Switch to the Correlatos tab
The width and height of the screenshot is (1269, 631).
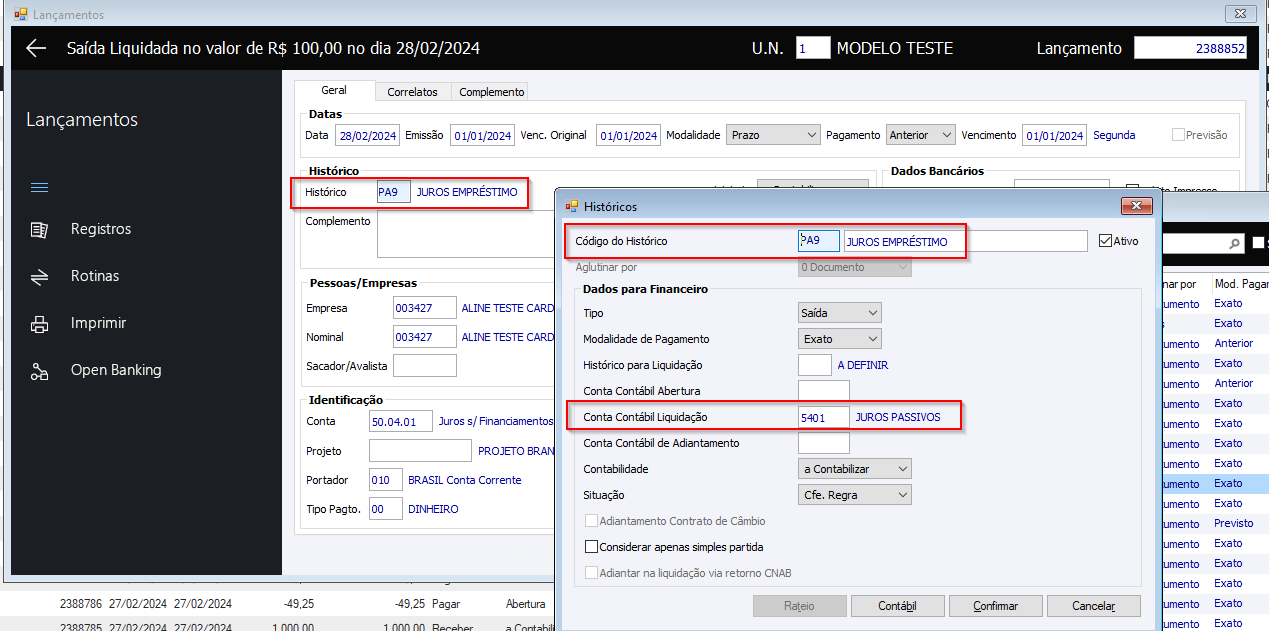point(412,92)
